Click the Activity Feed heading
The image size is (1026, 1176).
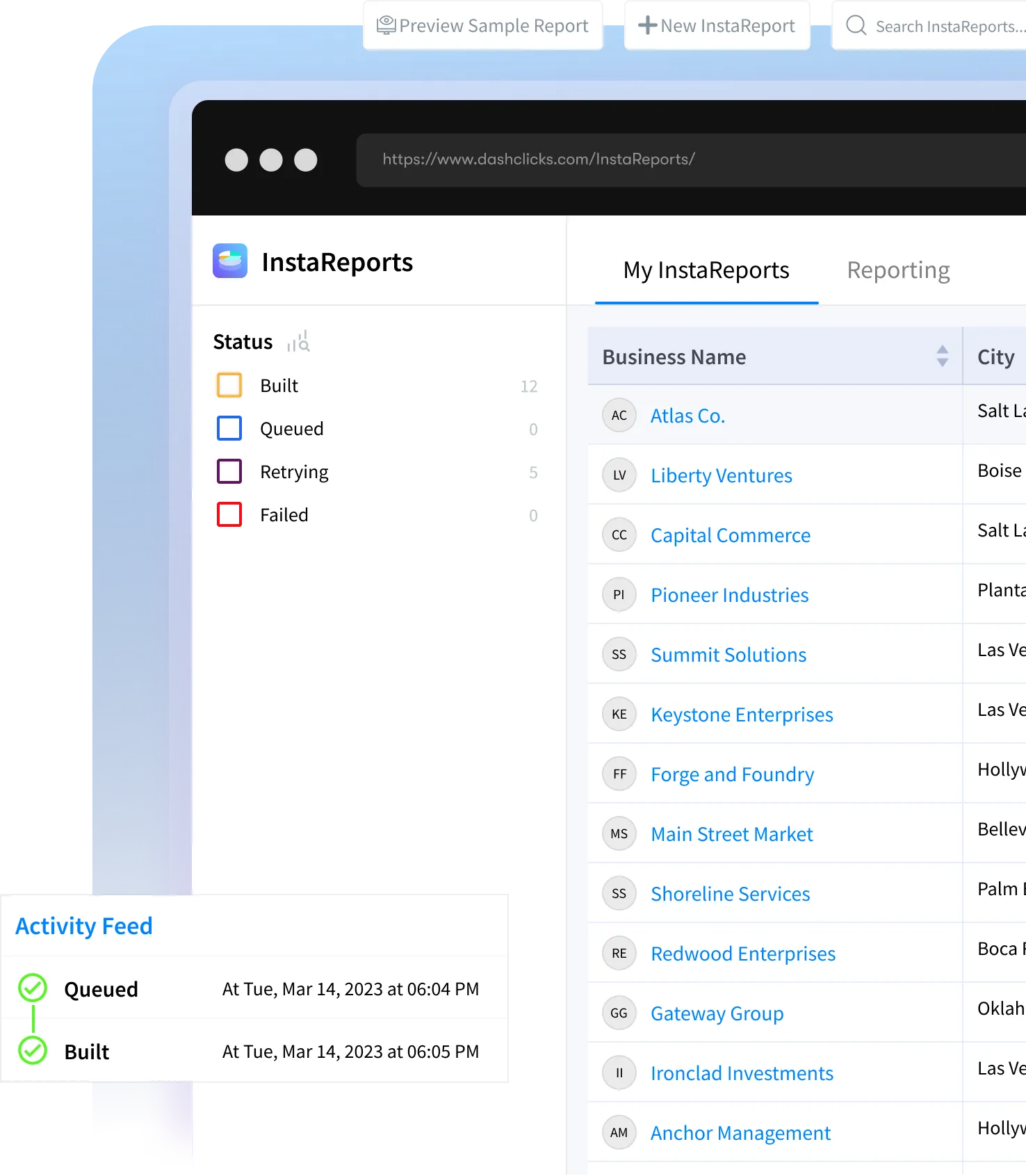84,926
